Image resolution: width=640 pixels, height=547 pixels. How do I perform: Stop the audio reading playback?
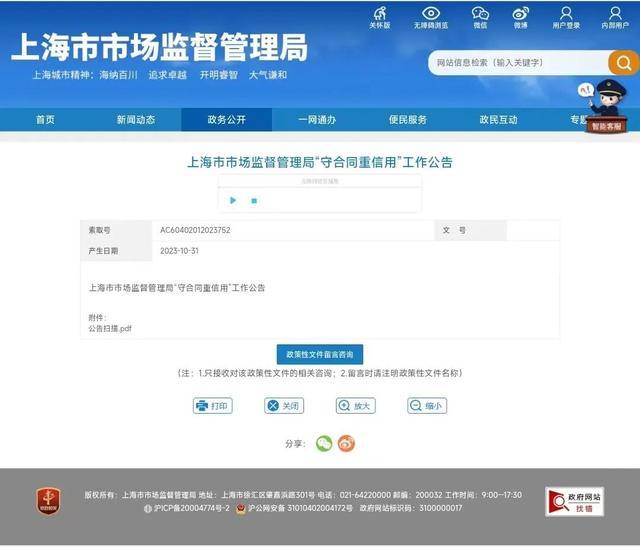(254, 200)
